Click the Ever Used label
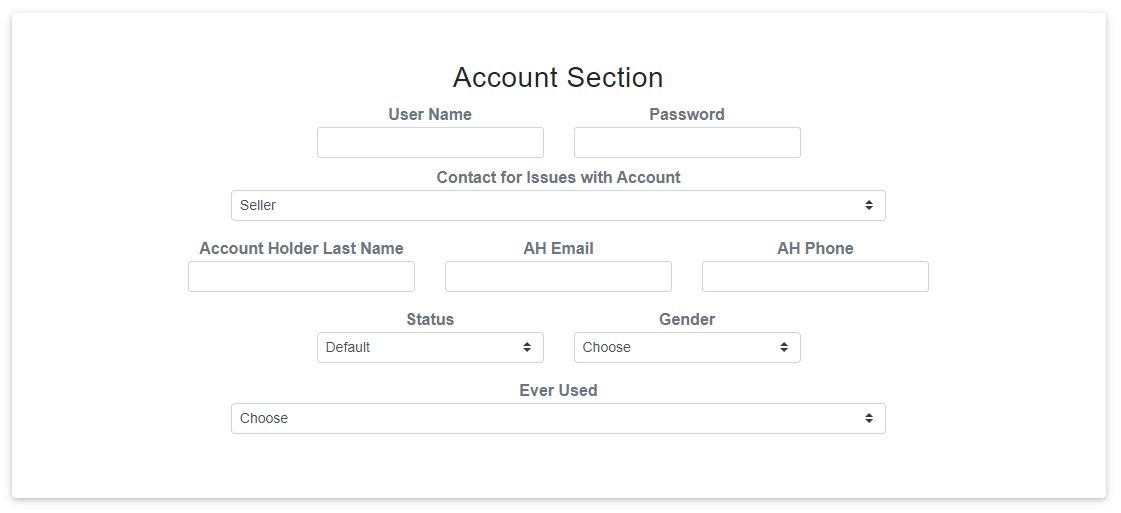1121x513 pixels. coord(558,390)
